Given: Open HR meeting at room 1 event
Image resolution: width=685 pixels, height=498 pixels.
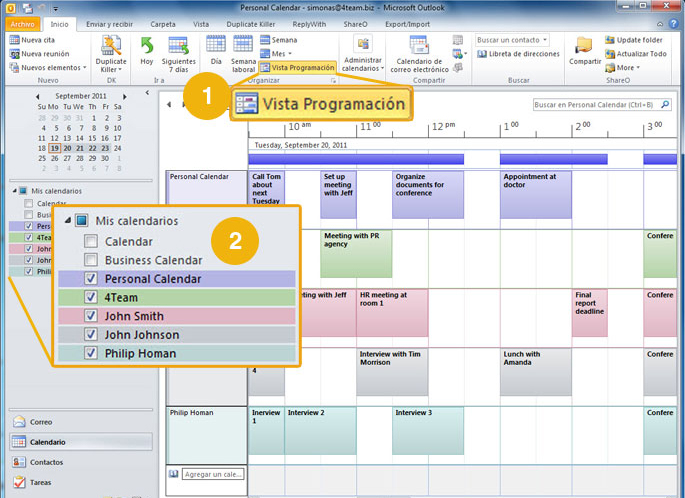Looking at the screenshot, I should (x=392, y=312).
